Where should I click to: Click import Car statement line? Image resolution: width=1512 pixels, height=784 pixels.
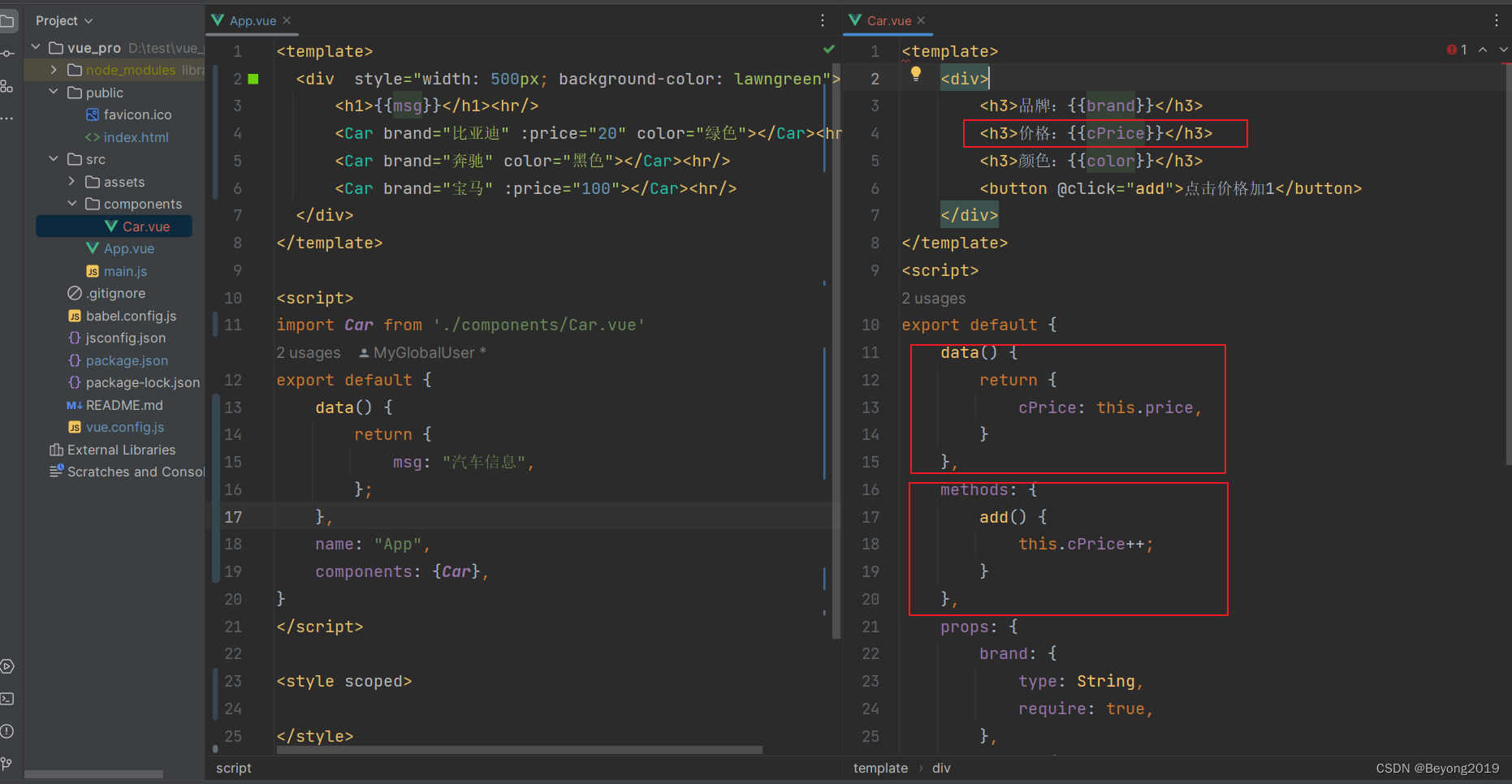tap(460, 325)
